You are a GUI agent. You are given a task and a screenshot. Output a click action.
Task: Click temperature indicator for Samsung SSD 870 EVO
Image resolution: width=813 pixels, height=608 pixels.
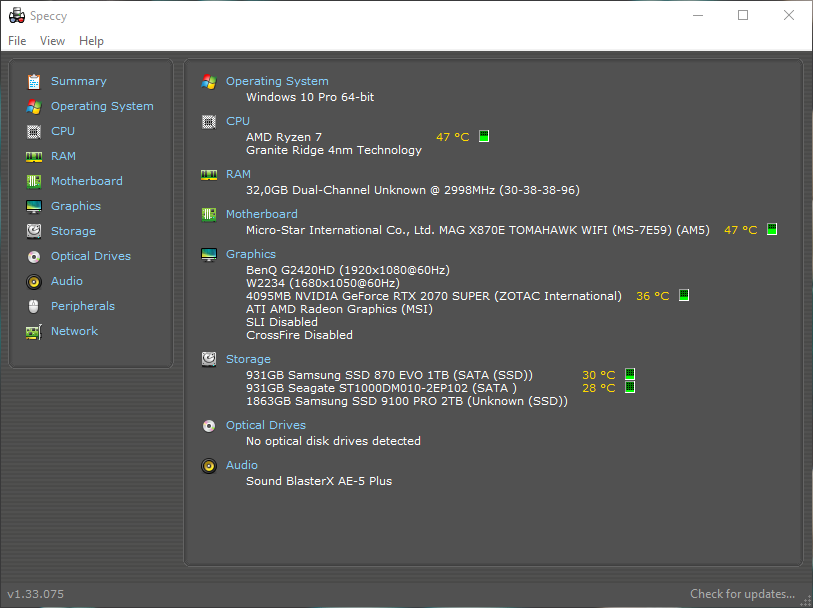630,374
